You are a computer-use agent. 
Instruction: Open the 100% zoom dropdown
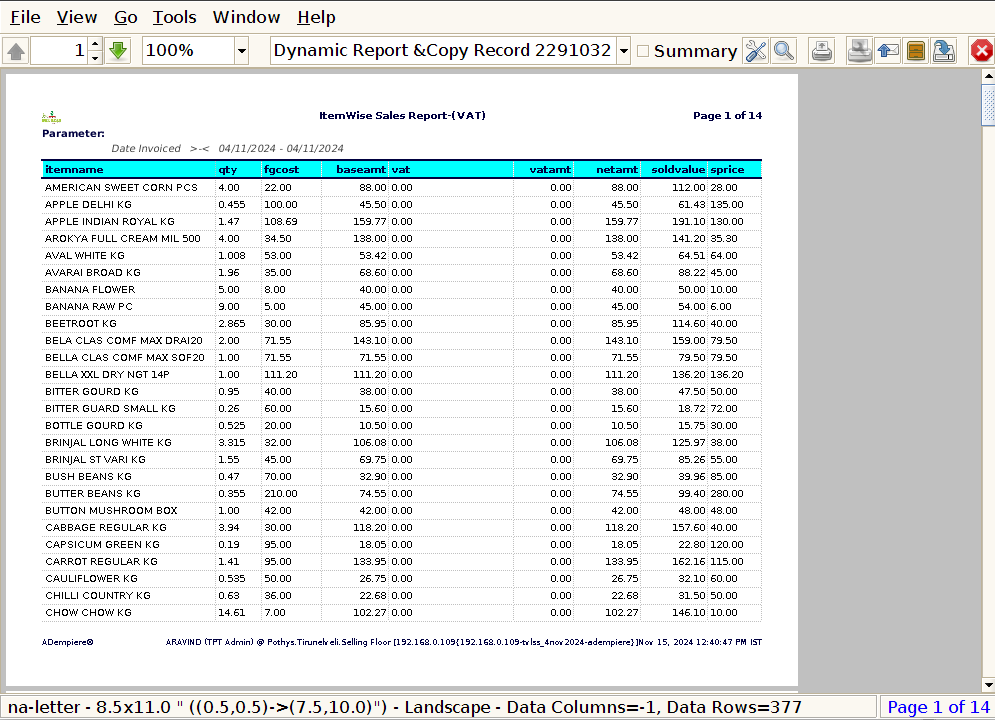pos(242,51)
